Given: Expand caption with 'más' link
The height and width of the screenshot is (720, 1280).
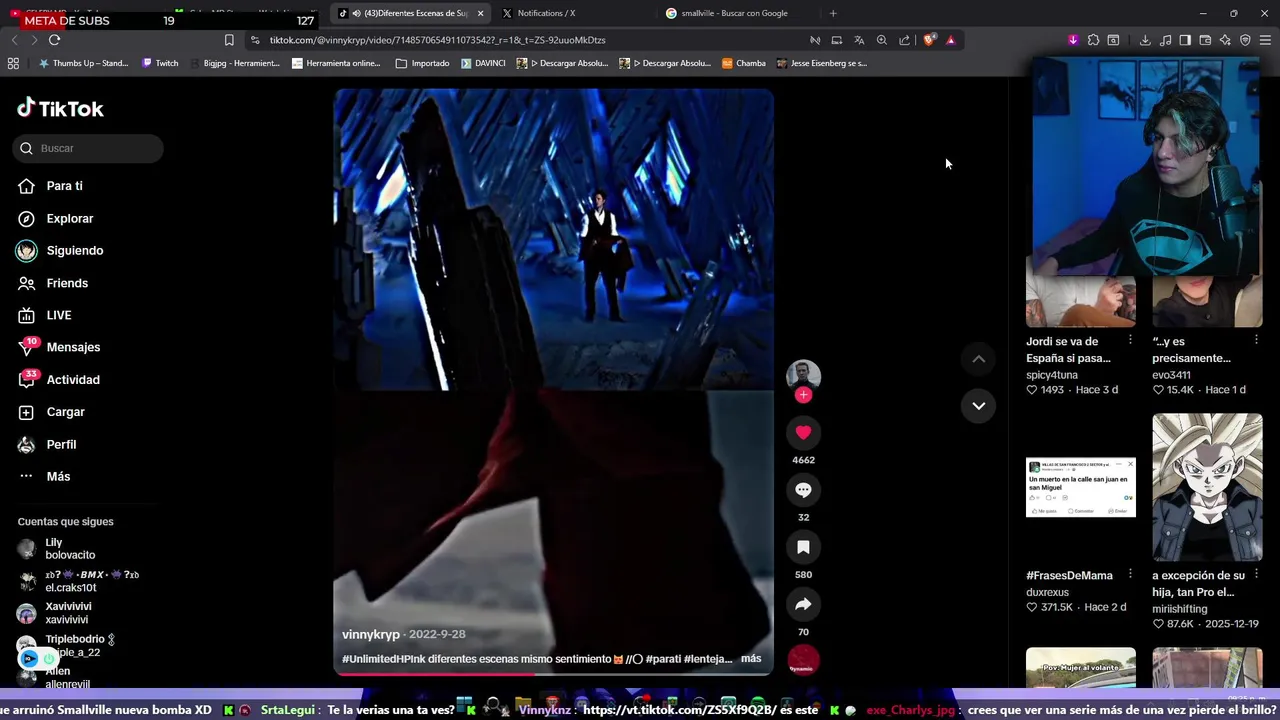Looking at the screenshot, I should [x=751, y=659].
